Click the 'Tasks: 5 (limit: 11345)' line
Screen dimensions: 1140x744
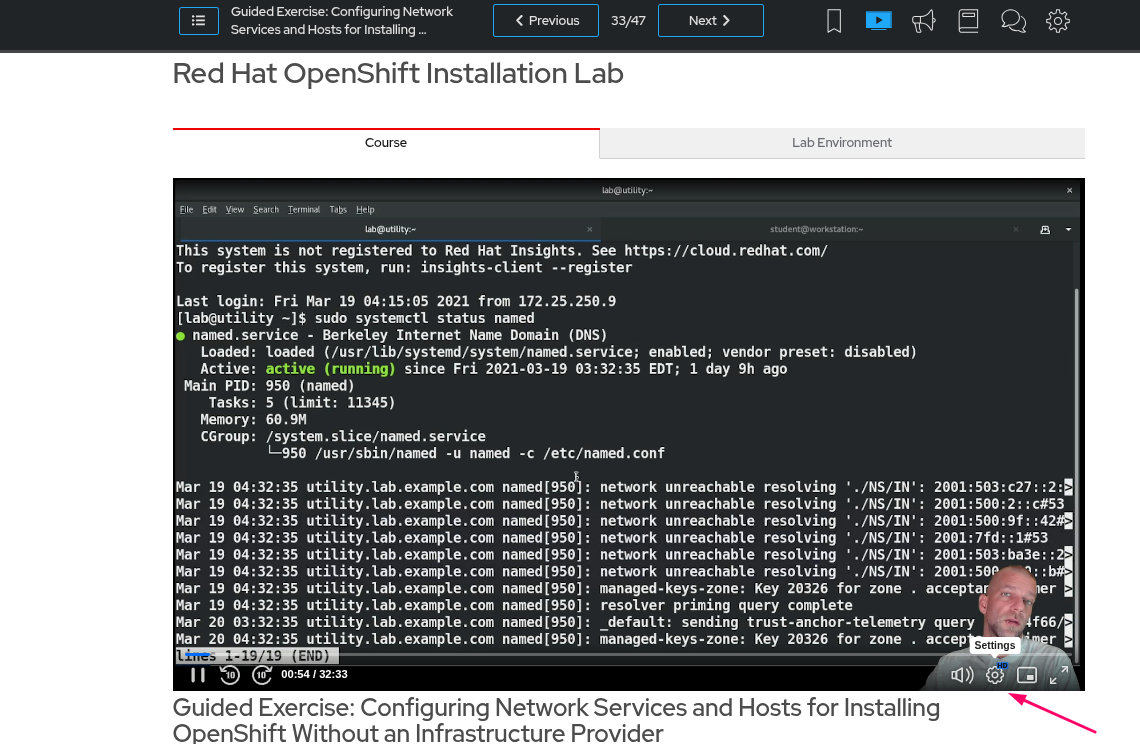coord(302,403)
